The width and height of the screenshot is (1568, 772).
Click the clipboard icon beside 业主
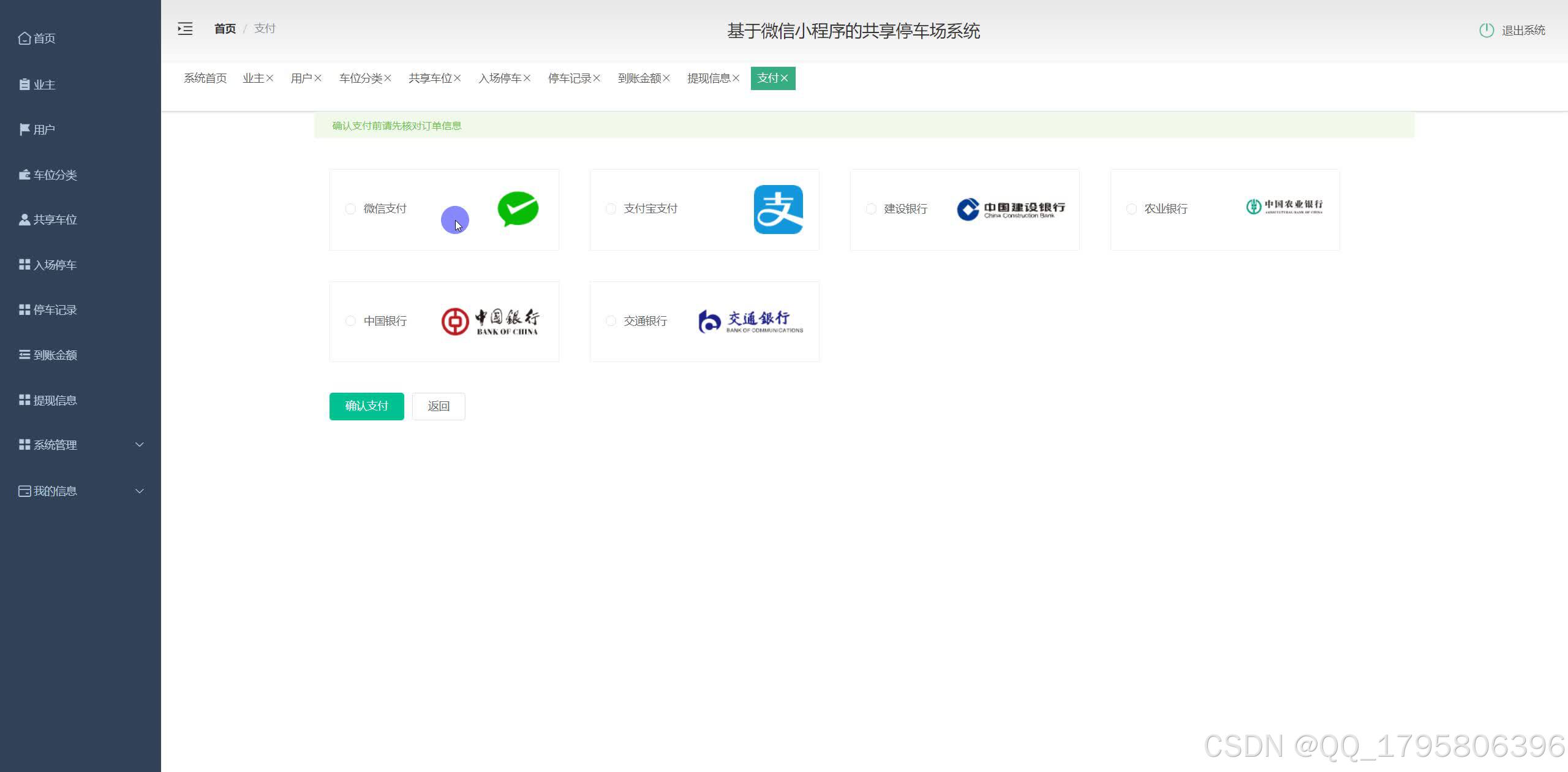point(24,85)
